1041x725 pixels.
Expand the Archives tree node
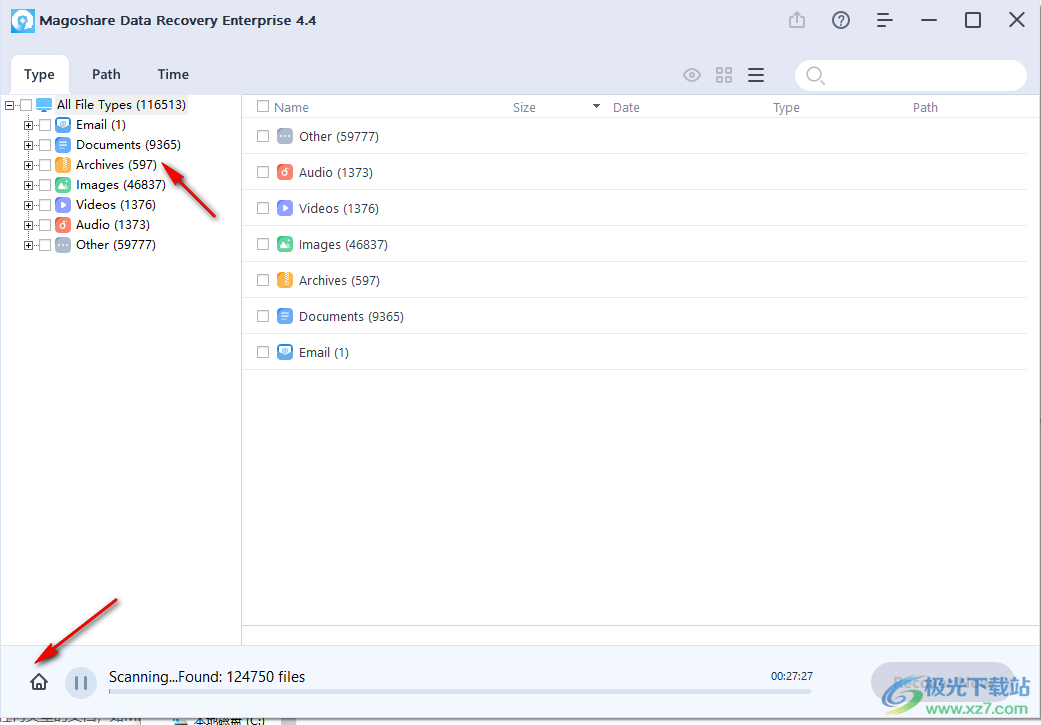[29, 165]
